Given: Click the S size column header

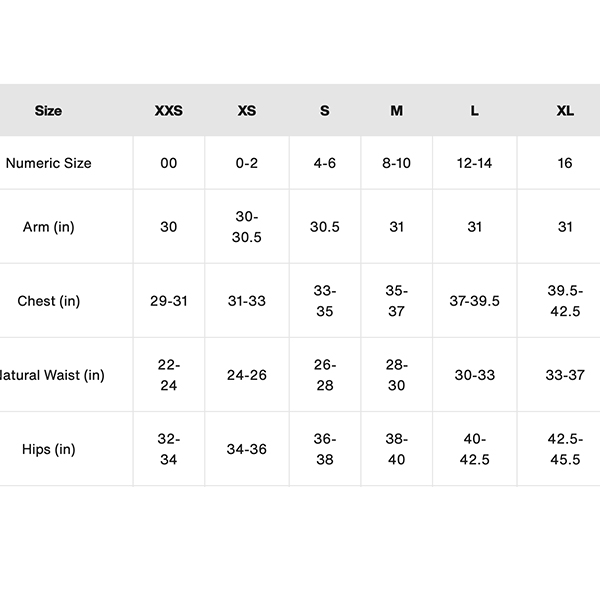Looking at the screenshot, I should coord(325,111).
